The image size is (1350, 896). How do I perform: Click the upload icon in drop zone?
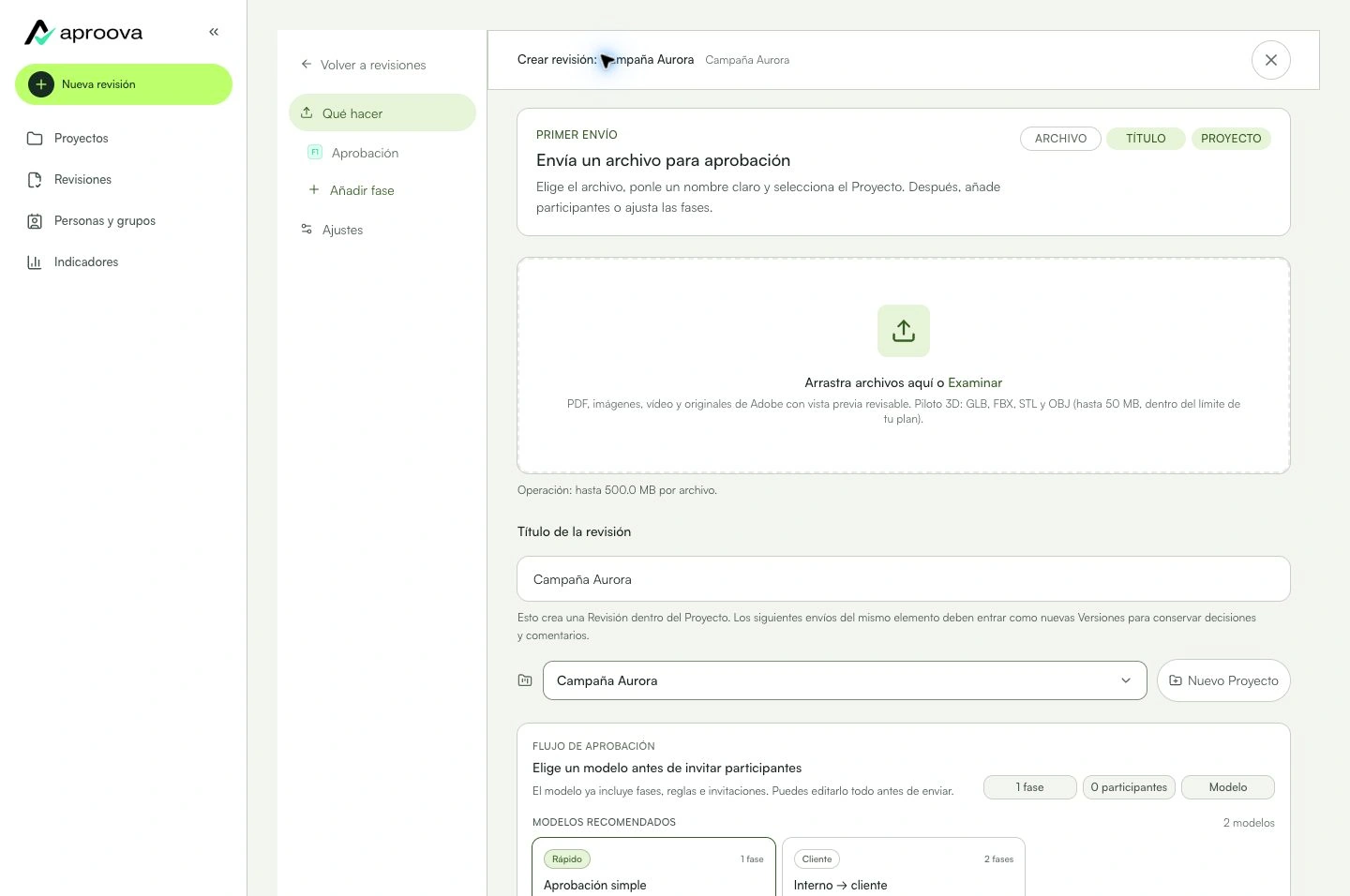tap(904, 331)
